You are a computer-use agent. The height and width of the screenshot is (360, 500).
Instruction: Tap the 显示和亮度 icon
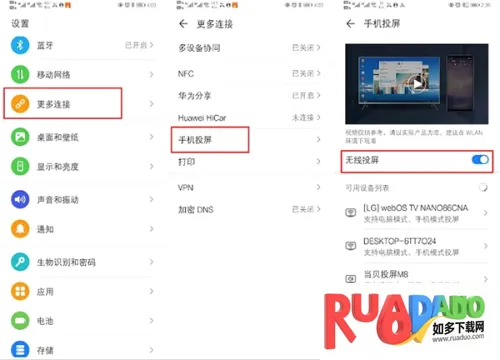tap(20, 166)
